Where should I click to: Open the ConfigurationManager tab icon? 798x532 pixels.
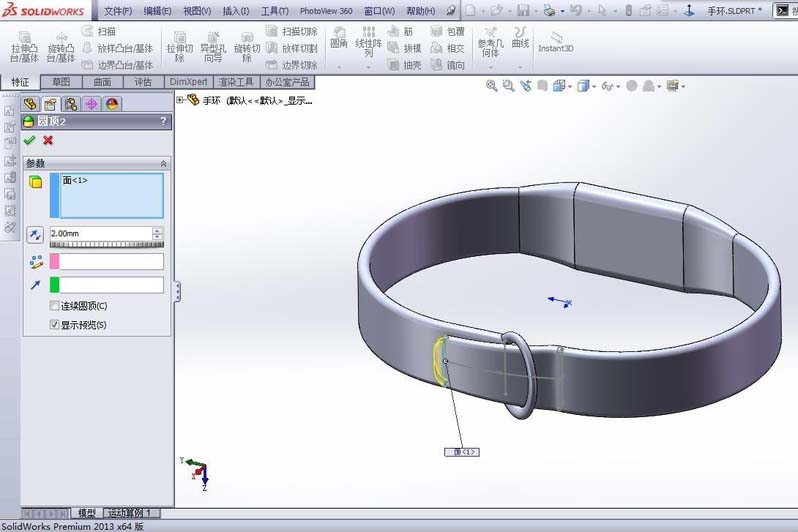71,104
